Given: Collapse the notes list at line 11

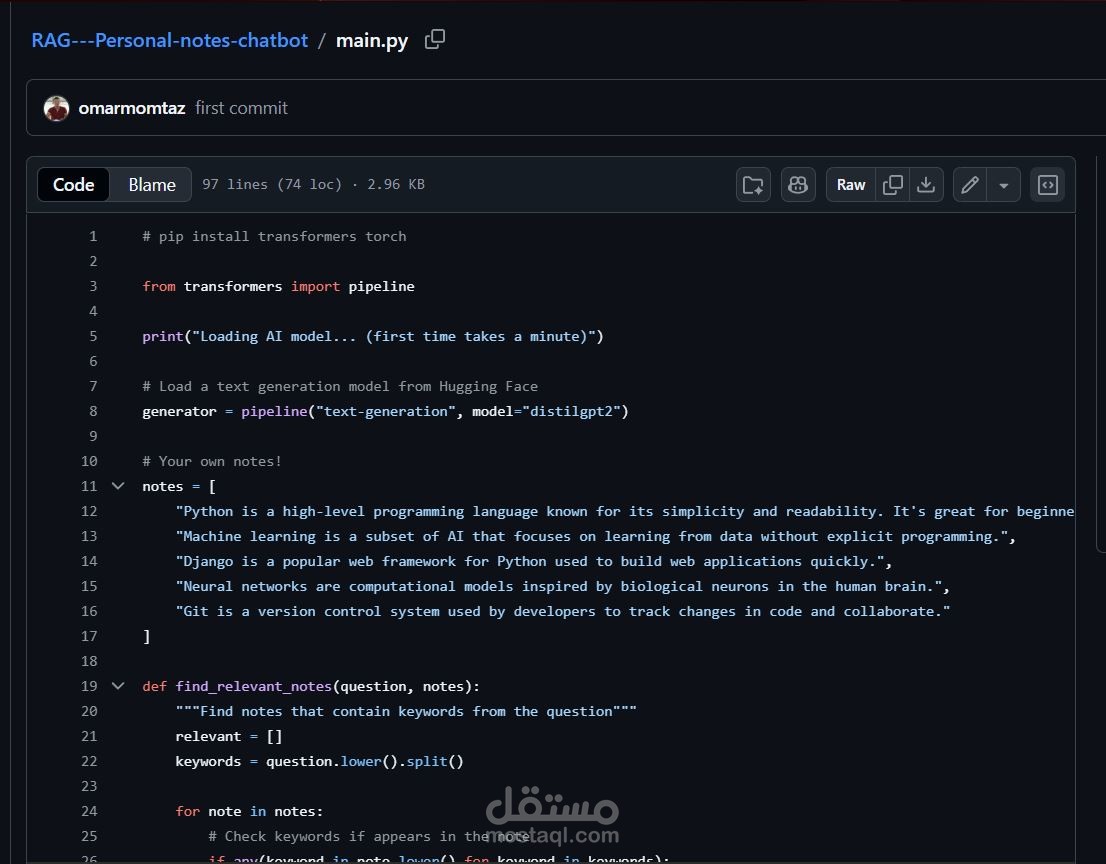Looking at the screenshot, I should point(118,486).
